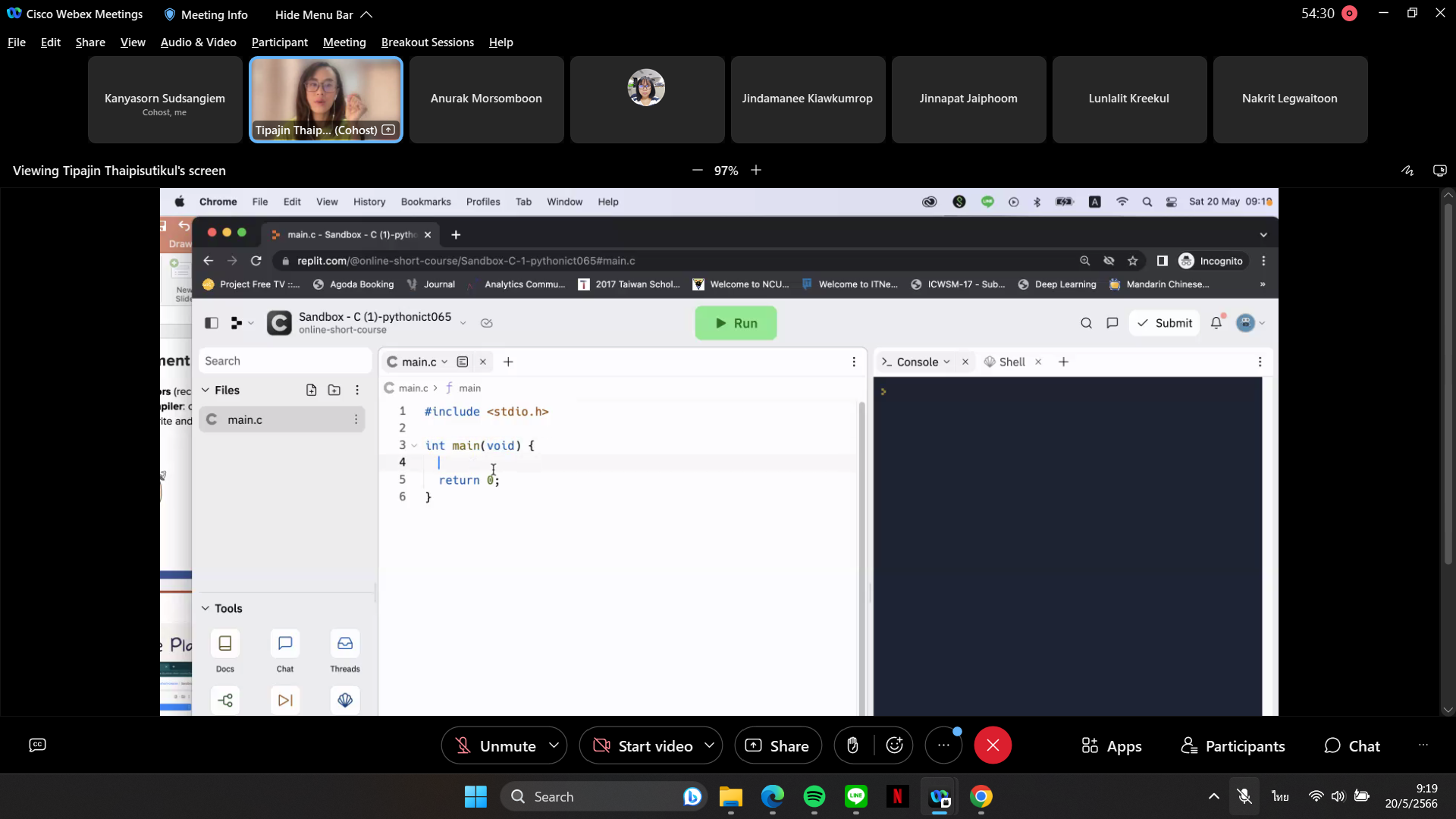Zoom in shared screen with plus
Image resolution: width=1456 pixels, height=819 pixels.
coord(756,171)
